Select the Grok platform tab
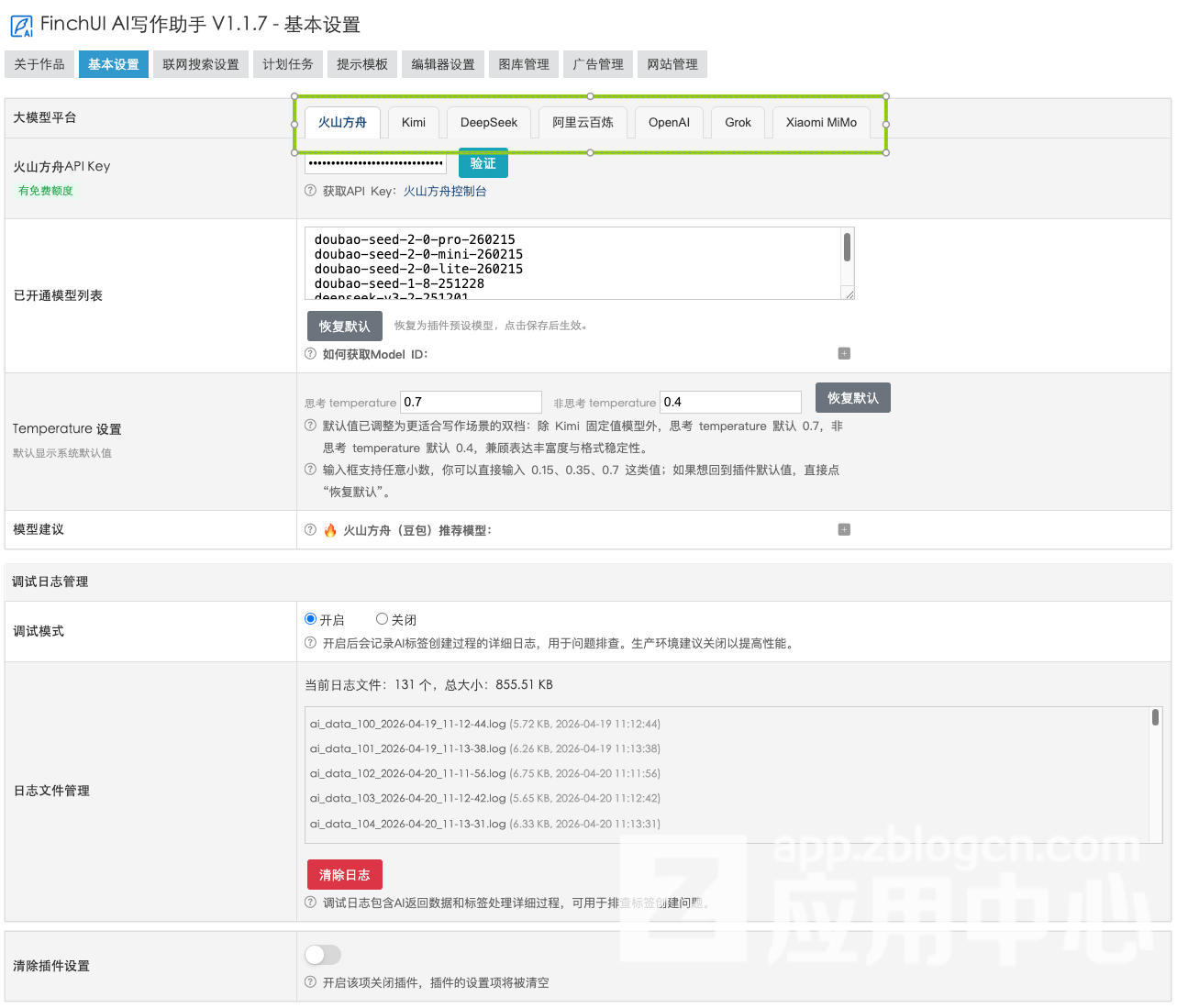Image resolution: width=1177 pixels, height=1008 pixels. 738,122
